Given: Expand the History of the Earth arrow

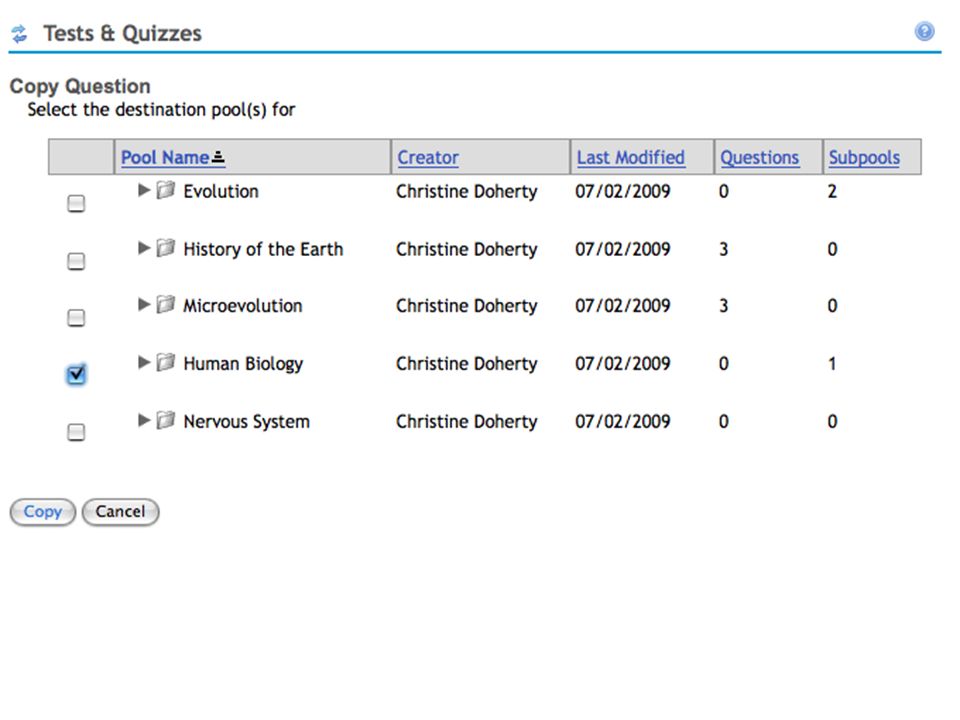Looking at the screenshot, I should [144, 248].
